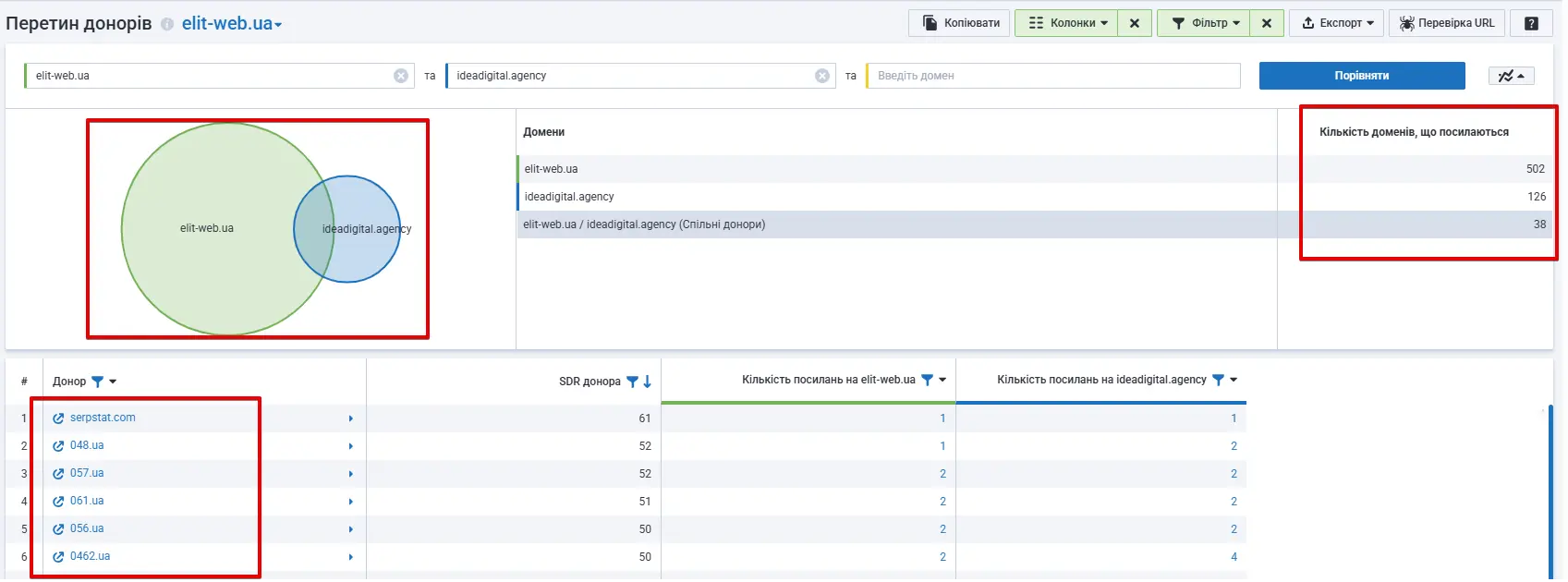Reset the Фільтр filter with X
Image resolution: width=1568 pixels, height=582 pixels.
[1267, 23]
